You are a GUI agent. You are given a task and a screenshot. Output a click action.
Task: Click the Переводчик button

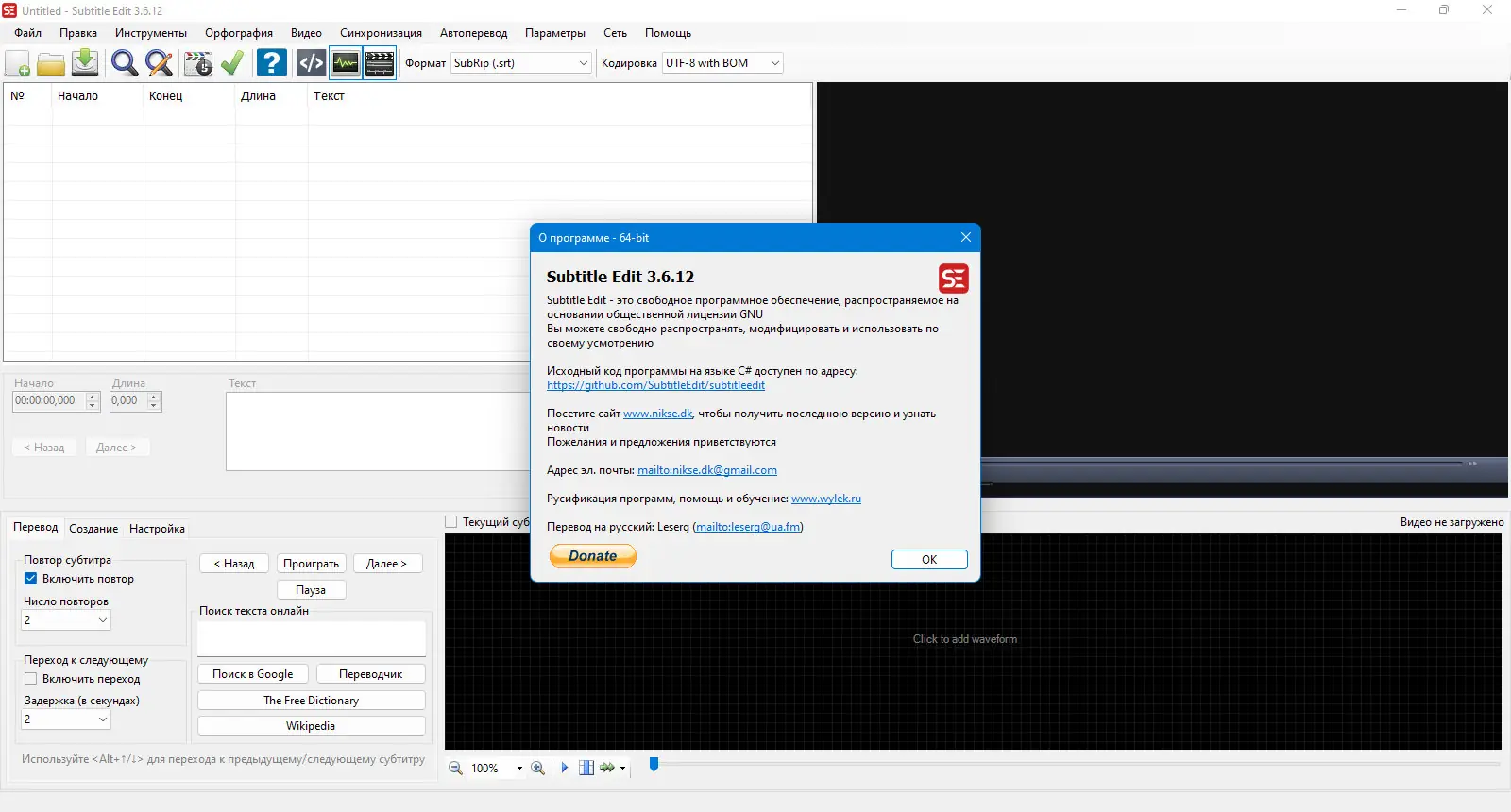tap(370, 674)
